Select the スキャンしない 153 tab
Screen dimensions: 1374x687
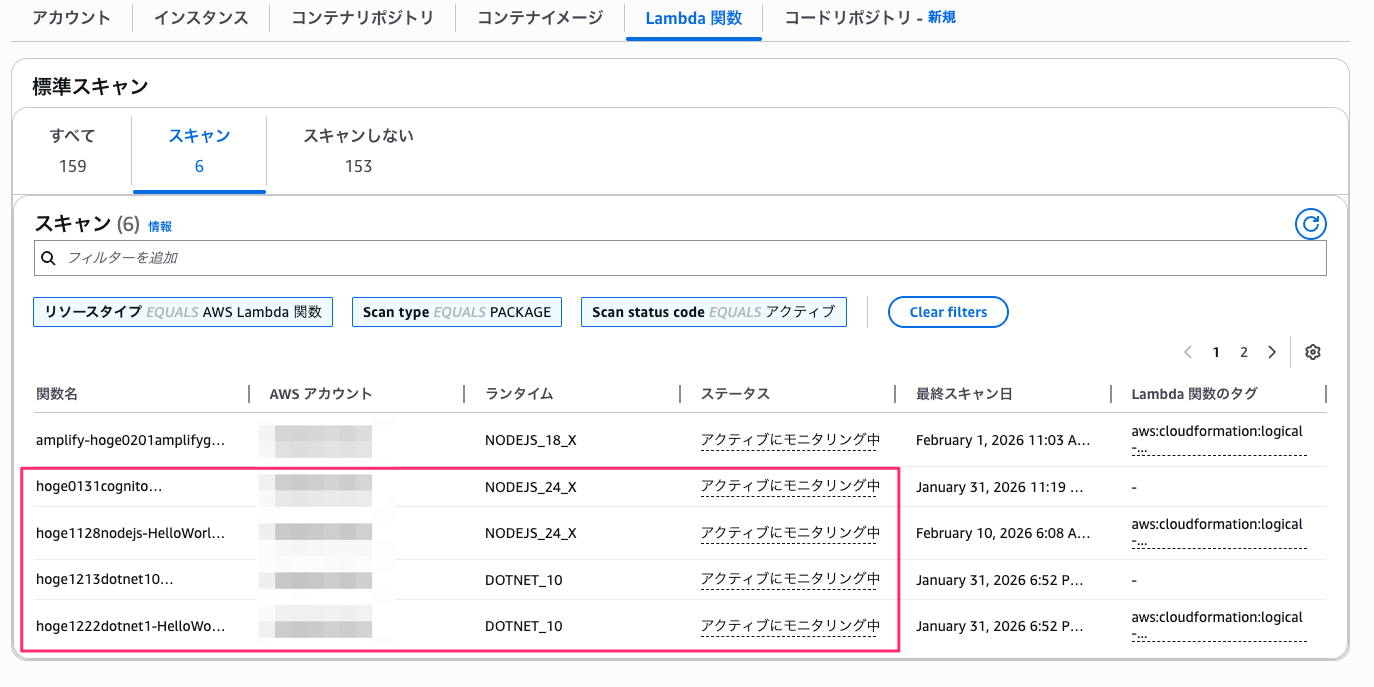click(358, 151)
